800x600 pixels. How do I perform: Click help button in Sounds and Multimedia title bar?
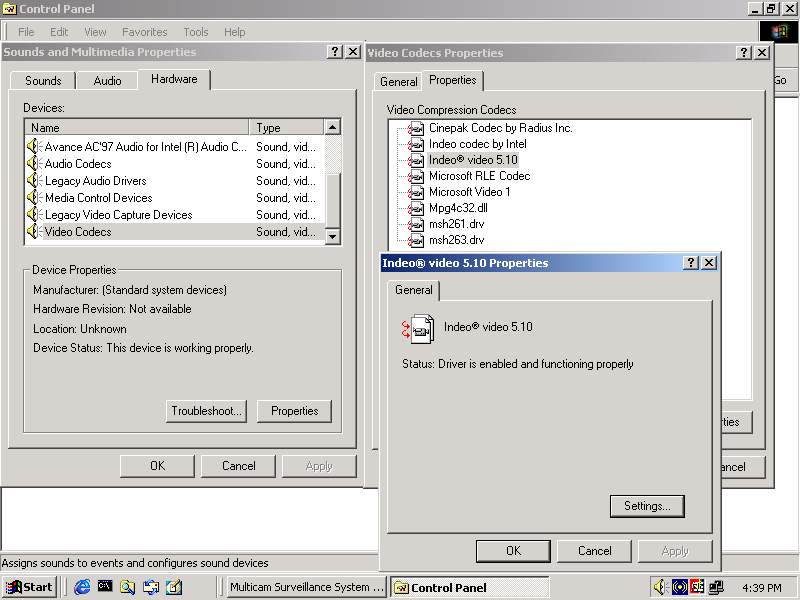coord(335,52)
